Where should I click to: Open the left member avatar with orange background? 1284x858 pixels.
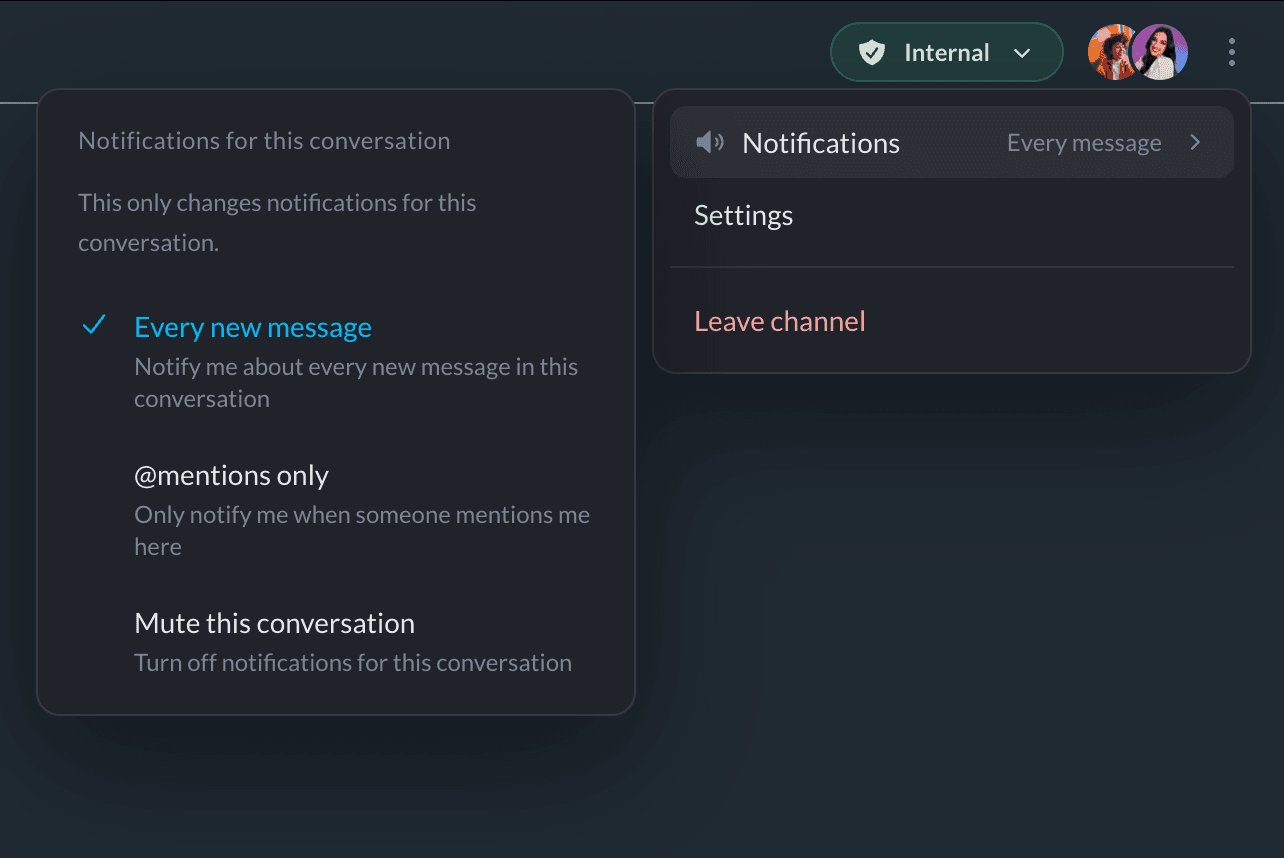pyautogui.click(x=1112, y=52)
